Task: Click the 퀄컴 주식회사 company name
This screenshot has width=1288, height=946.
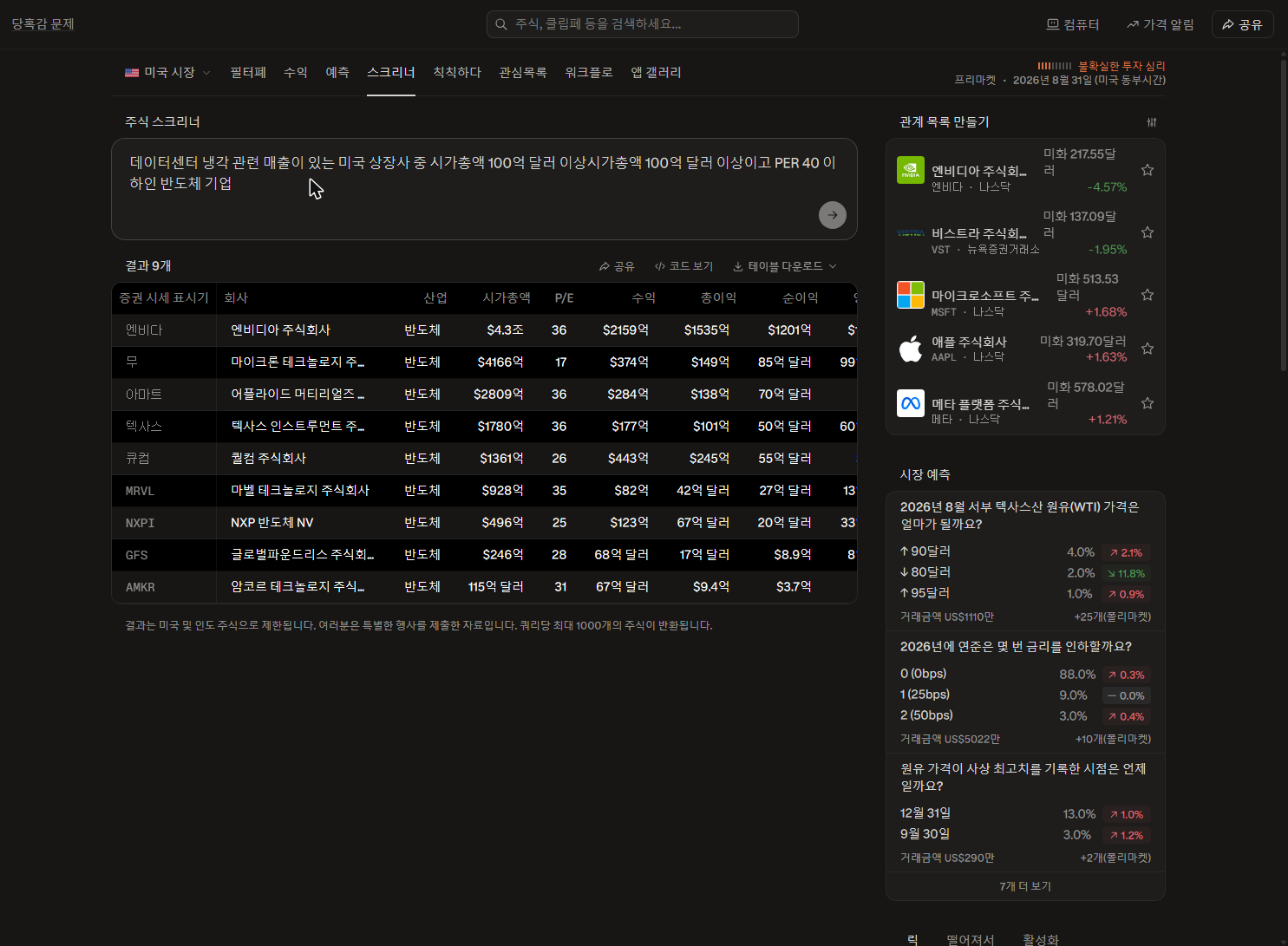Action: [x=268, y=458]
